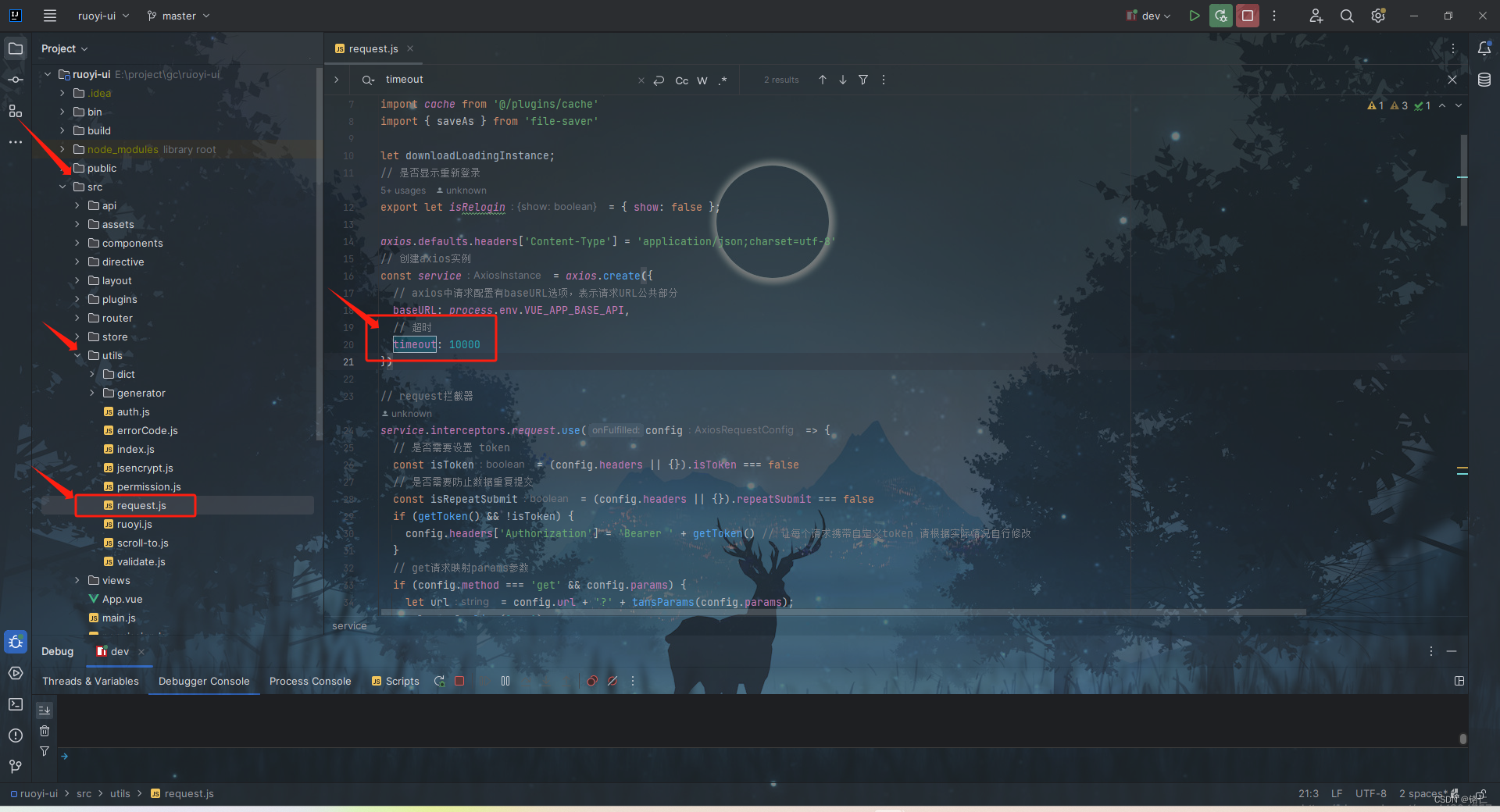
Task: View breakpoints in debug toolbar
Action: coord(592,681)
